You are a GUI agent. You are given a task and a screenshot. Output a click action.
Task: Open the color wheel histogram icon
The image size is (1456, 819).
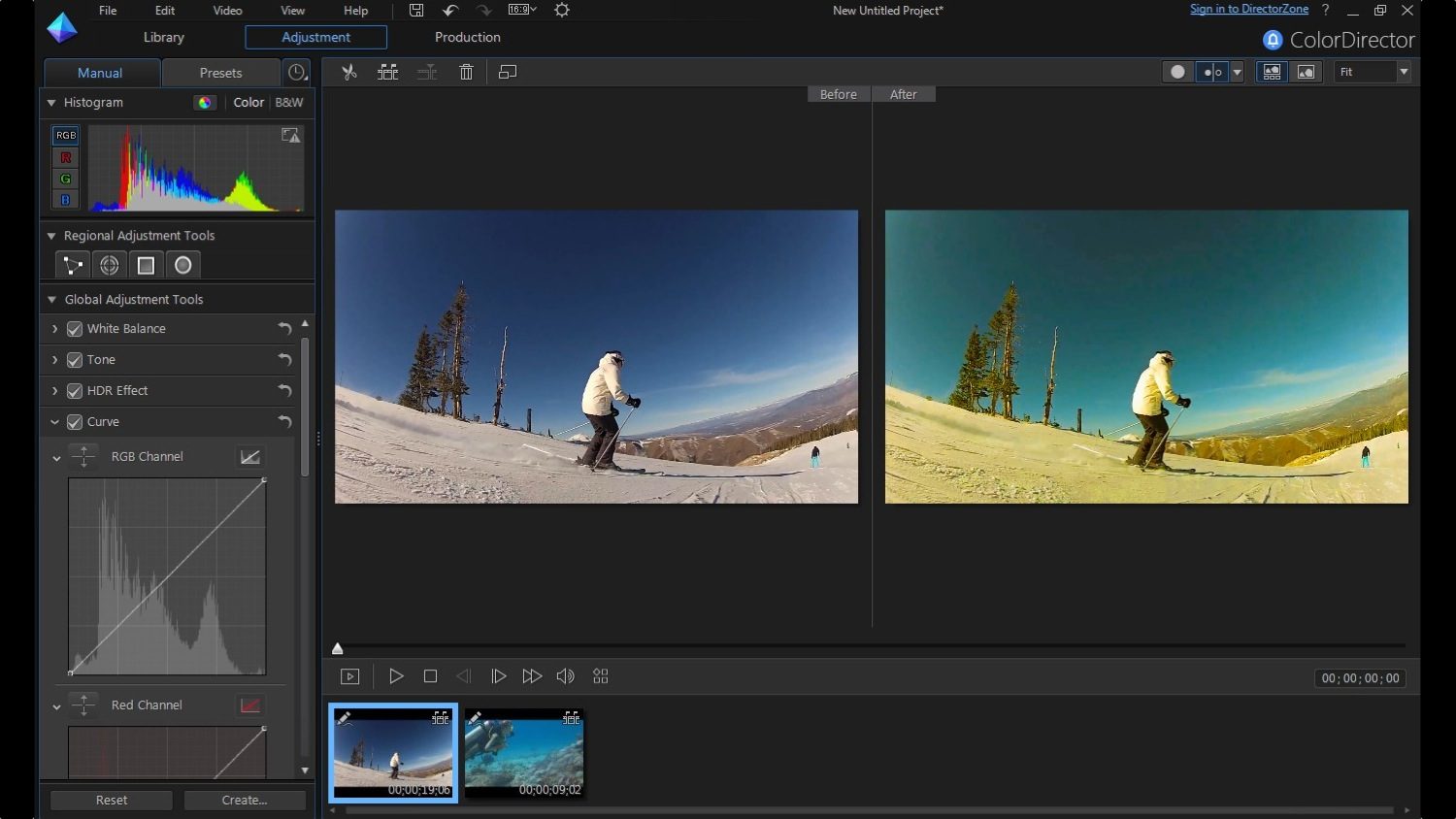point(205,103)
